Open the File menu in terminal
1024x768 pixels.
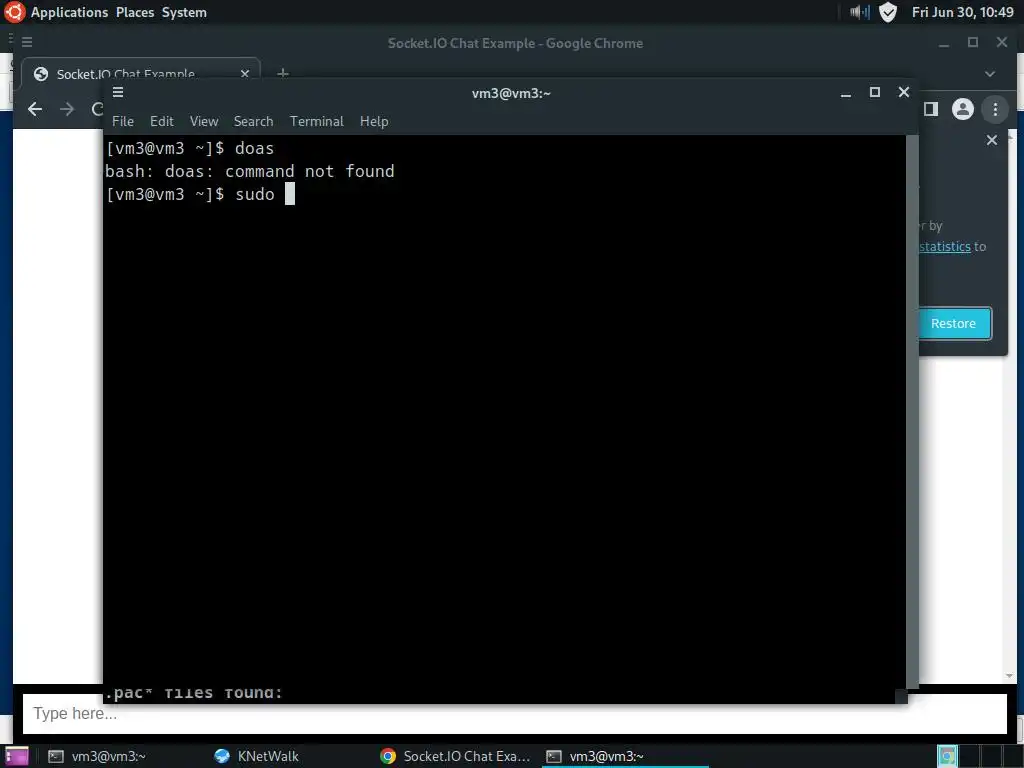tap(123, 121)
